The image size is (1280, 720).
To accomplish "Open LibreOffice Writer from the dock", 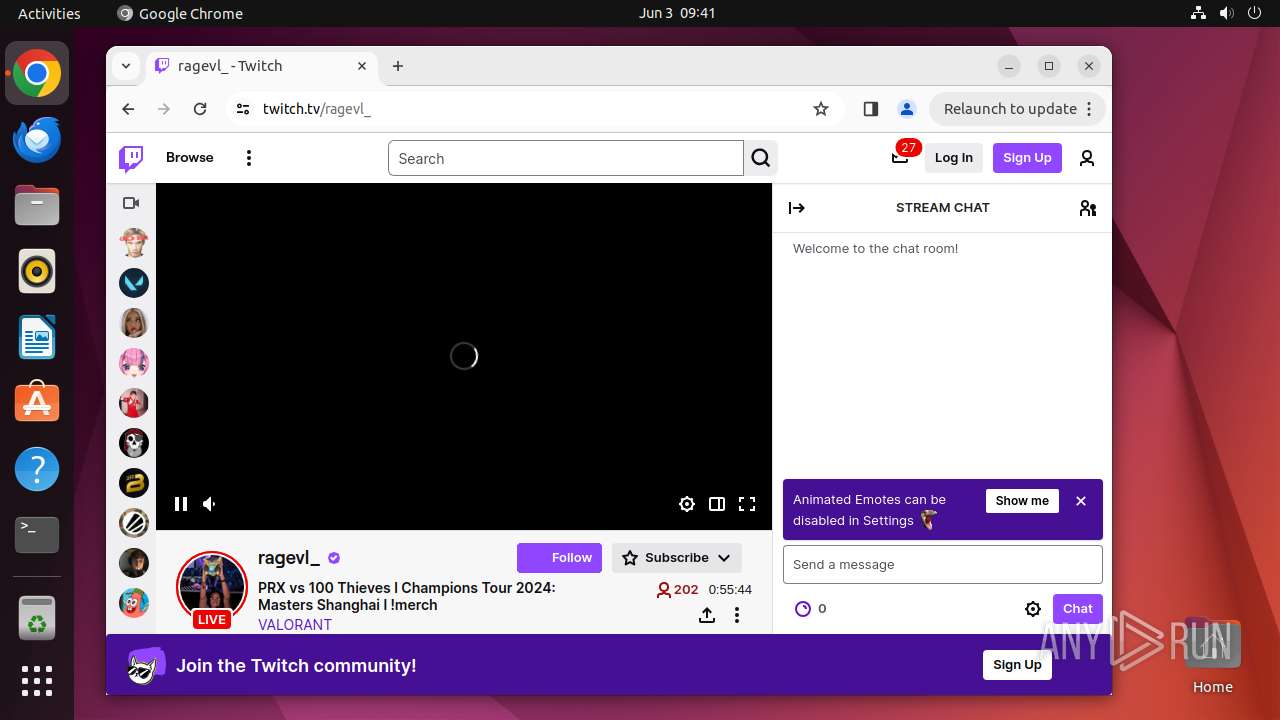I will [37, 338].
